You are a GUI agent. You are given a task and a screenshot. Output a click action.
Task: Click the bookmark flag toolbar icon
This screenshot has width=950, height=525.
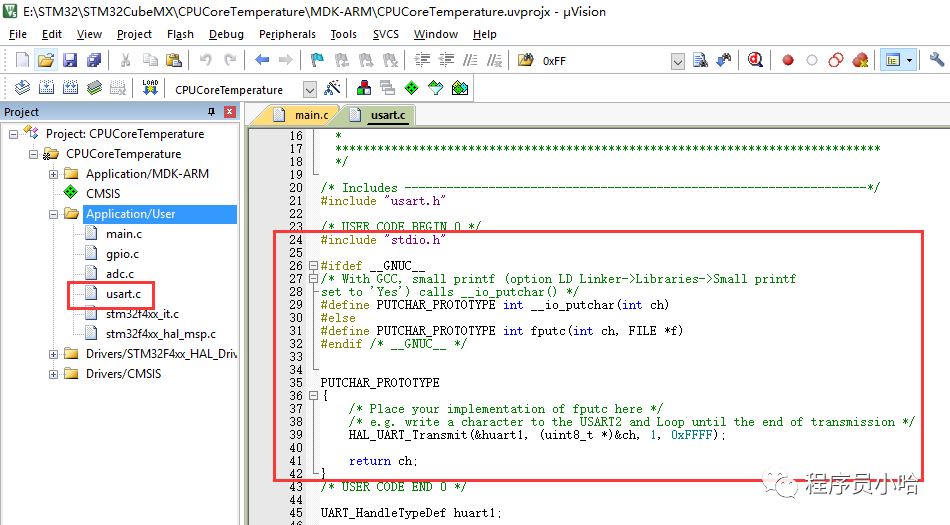click(x=317, y=61)
